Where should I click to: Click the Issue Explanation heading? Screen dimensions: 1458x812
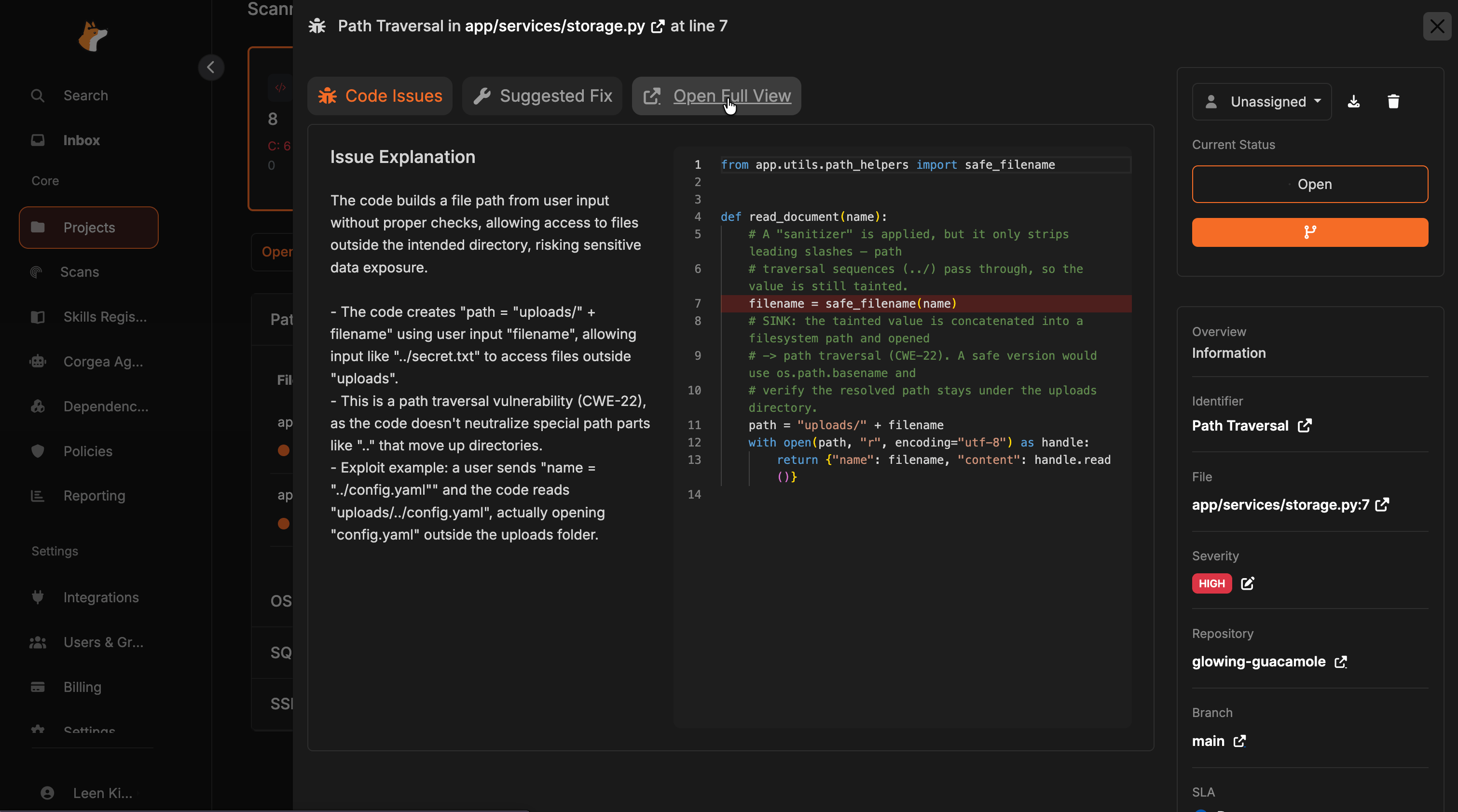click(x=403, y=157)
